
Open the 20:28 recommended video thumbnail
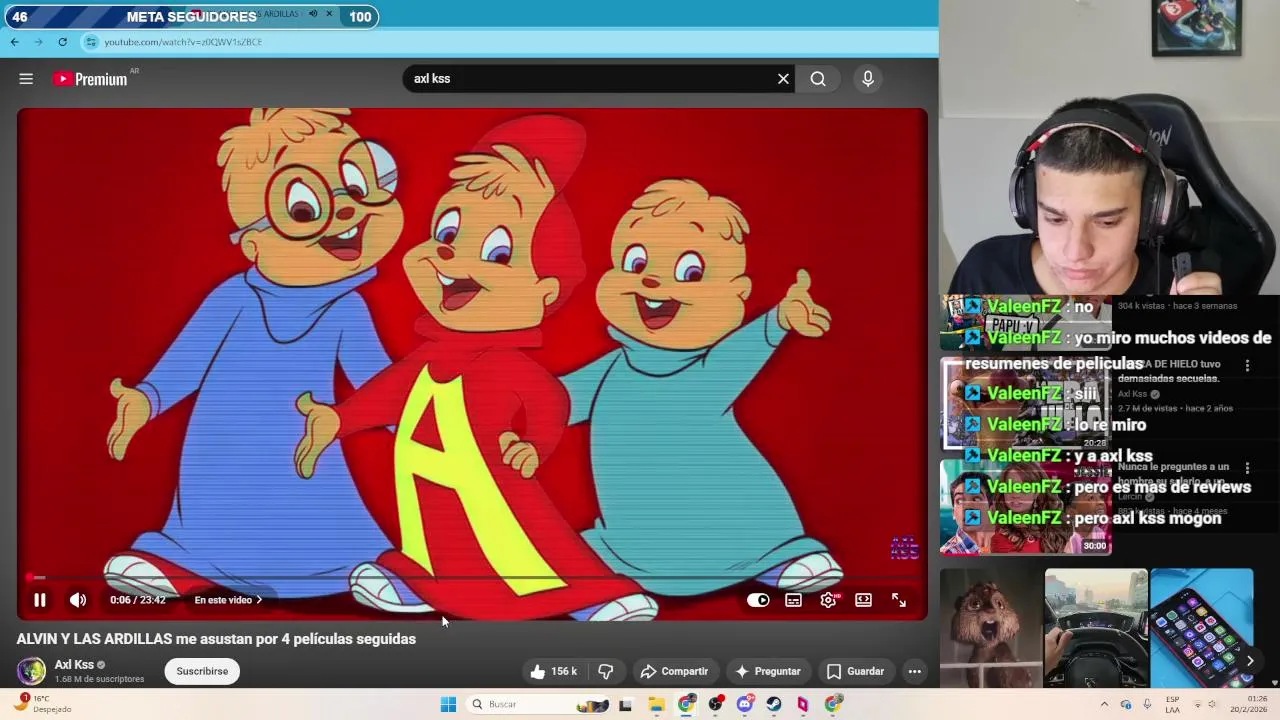tap(1026, 404)
